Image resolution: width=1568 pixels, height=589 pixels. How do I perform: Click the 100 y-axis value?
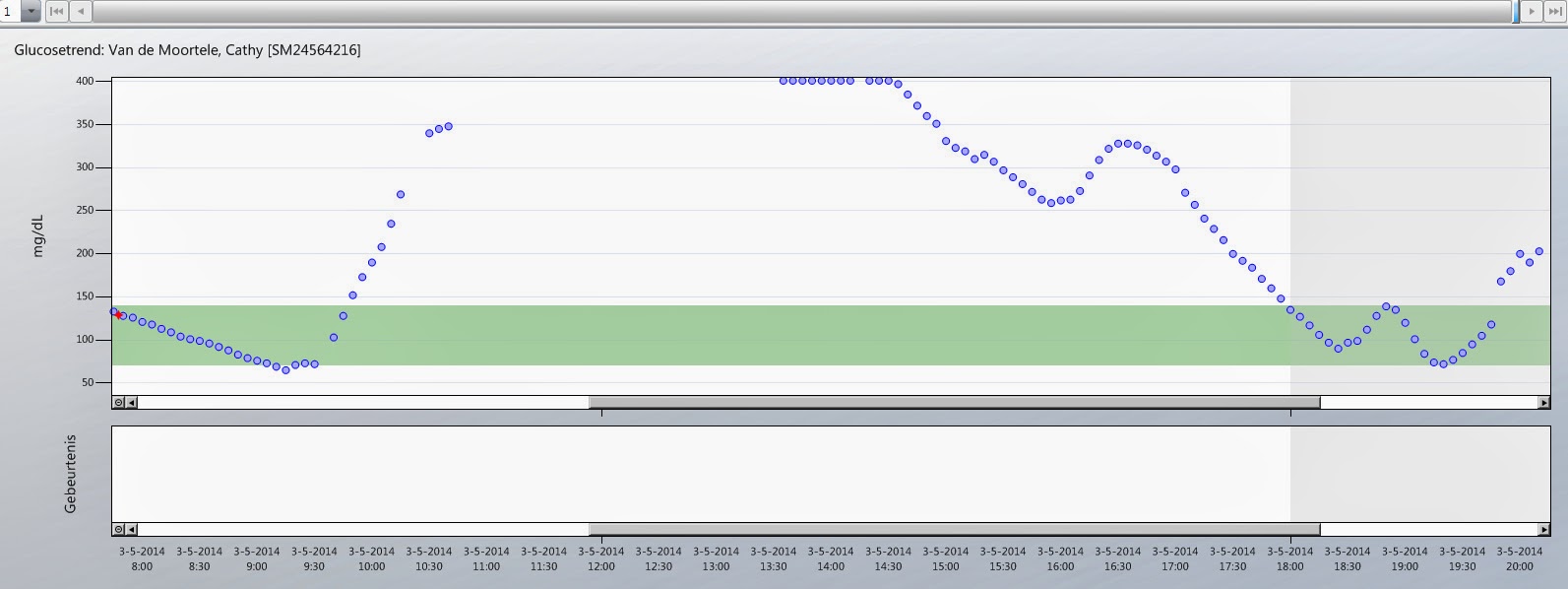point(85,340)
